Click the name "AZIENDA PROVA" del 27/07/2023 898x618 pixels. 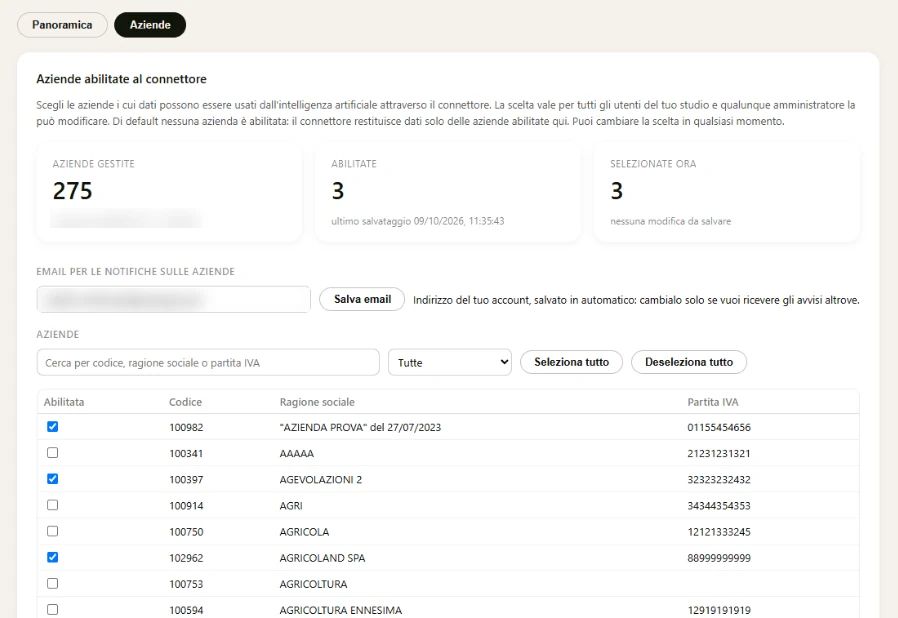coord(360,427)
